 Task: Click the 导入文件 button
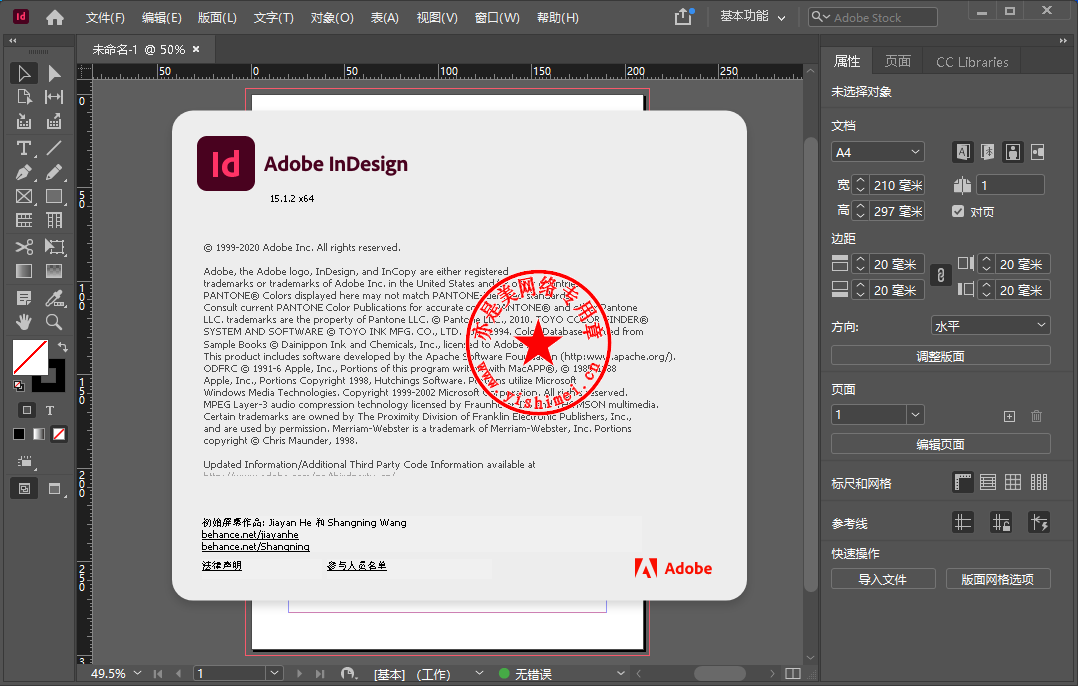coord(883,579)
